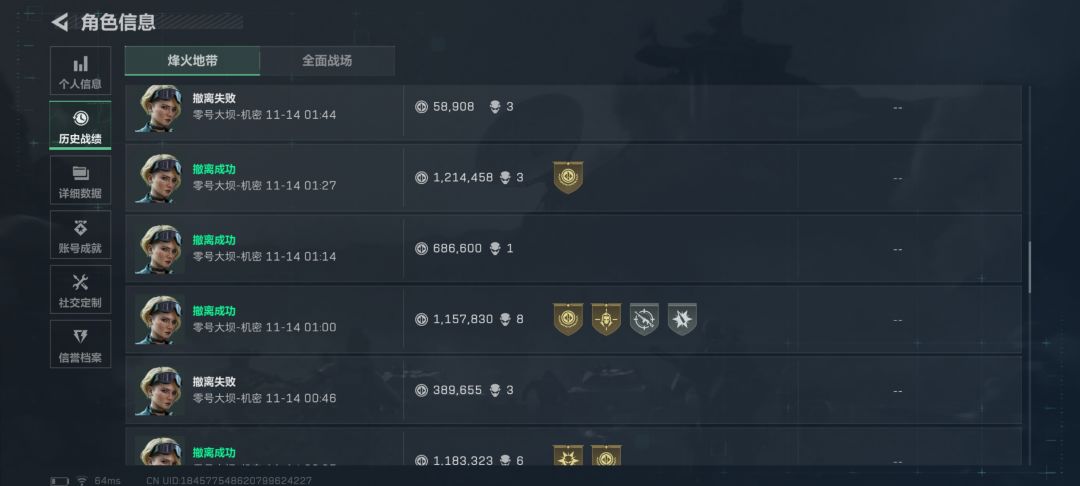Click the currency icon beside 686,600
The image size is (1080, 486).
421,248
